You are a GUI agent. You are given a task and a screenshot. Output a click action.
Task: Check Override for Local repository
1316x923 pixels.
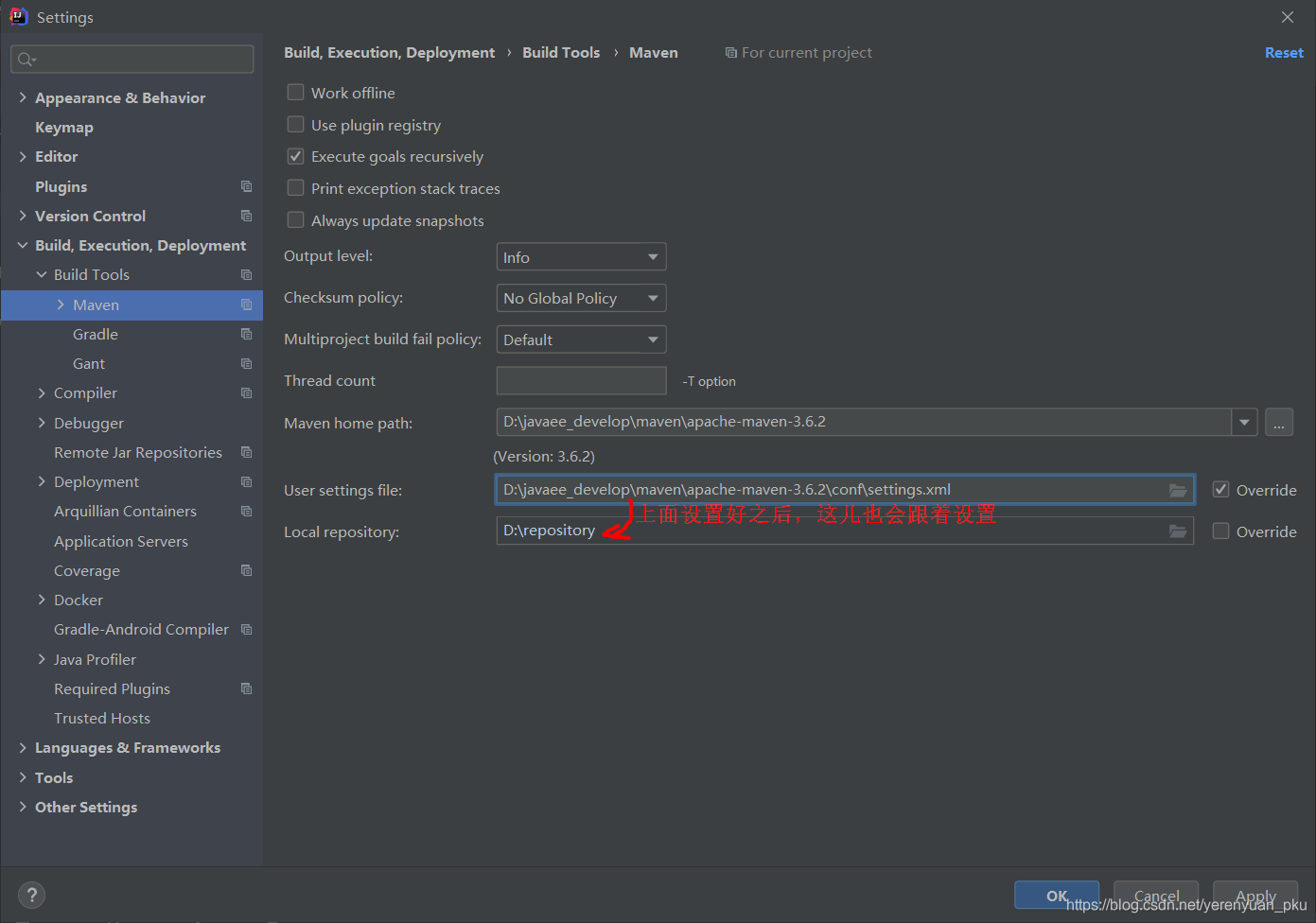tap(1221, 531)
